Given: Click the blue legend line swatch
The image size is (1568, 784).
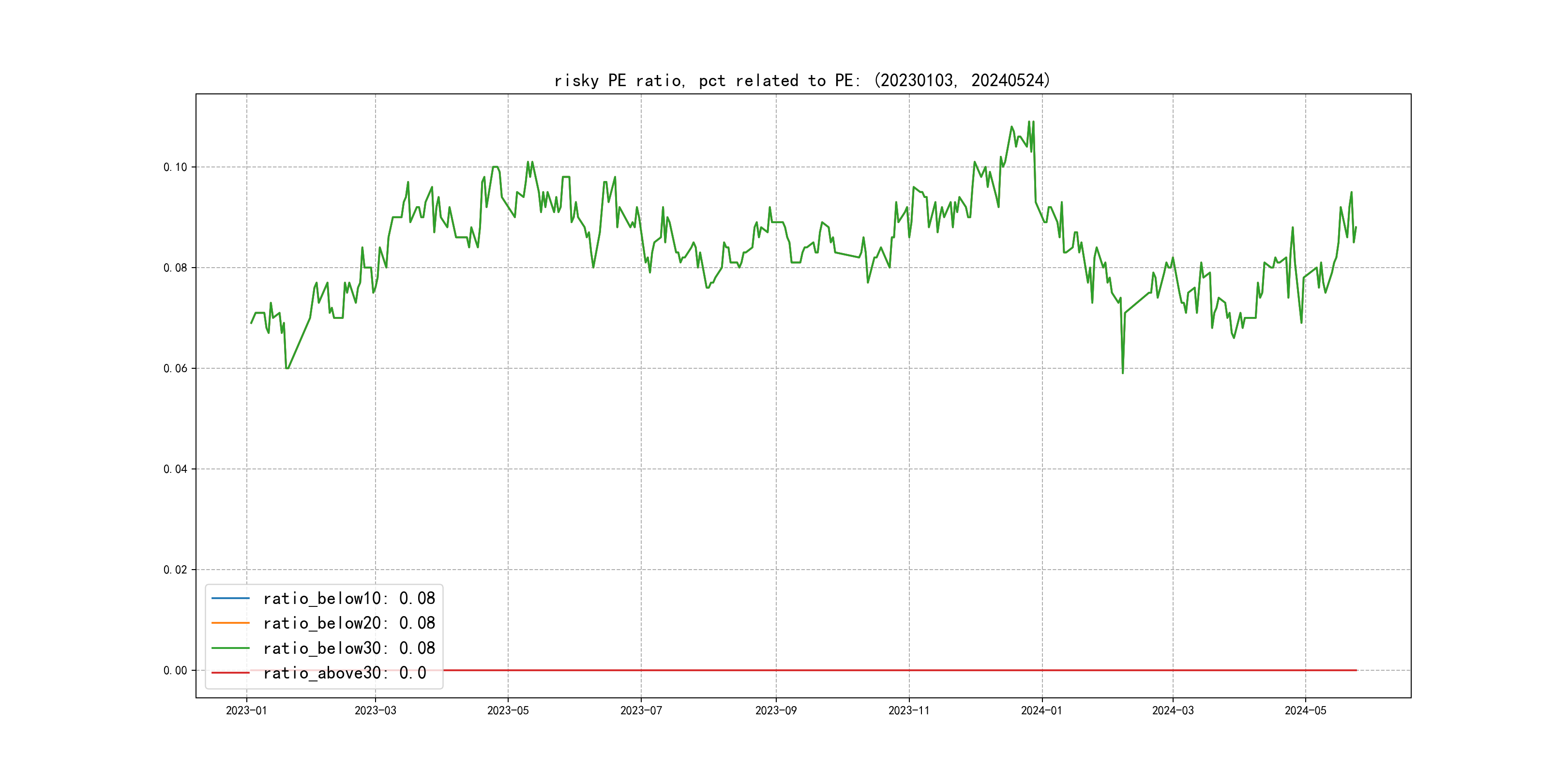Looking at the screenshot, I should [230, 598].
